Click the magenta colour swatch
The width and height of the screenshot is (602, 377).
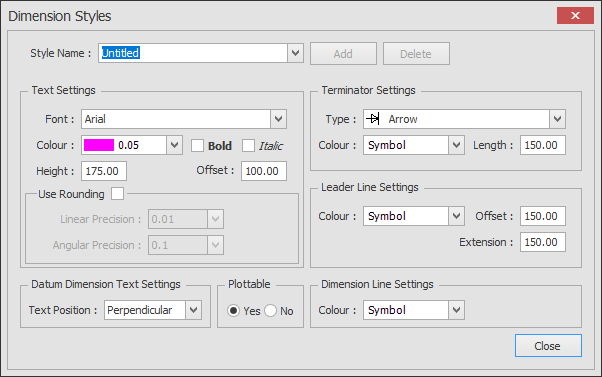coord(99,145)
